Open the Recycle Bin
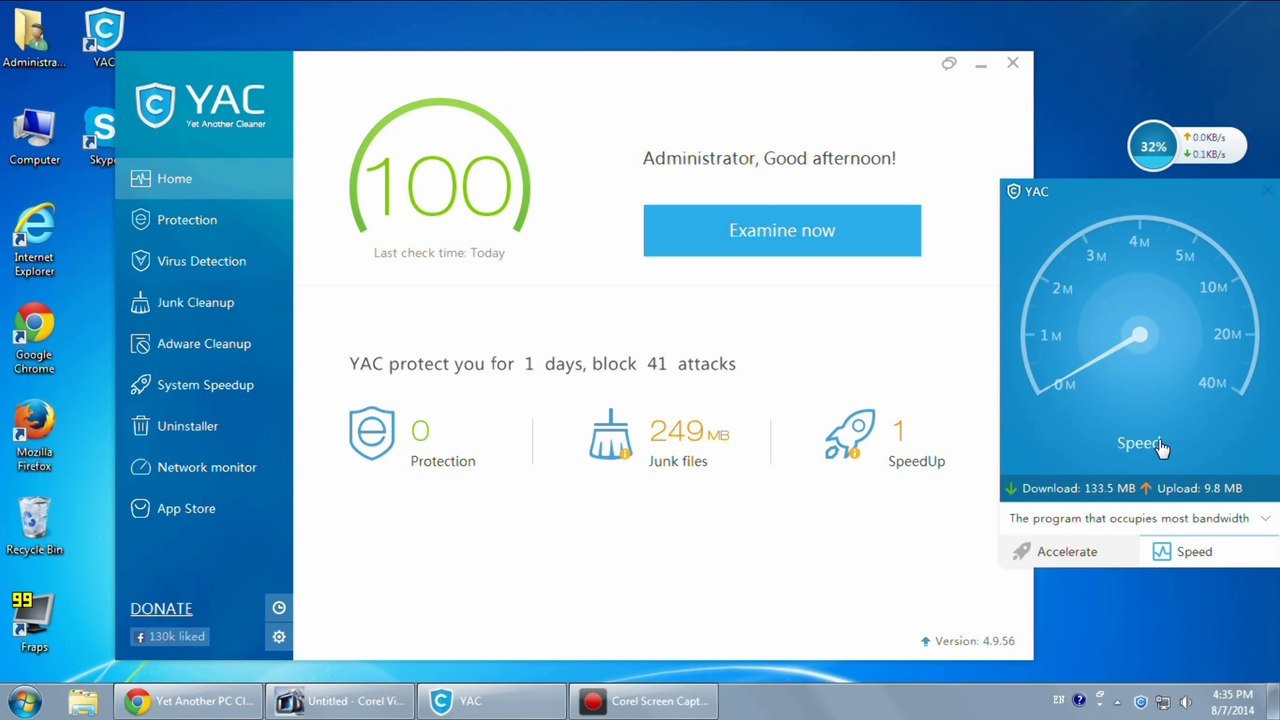 pos(34,526)
